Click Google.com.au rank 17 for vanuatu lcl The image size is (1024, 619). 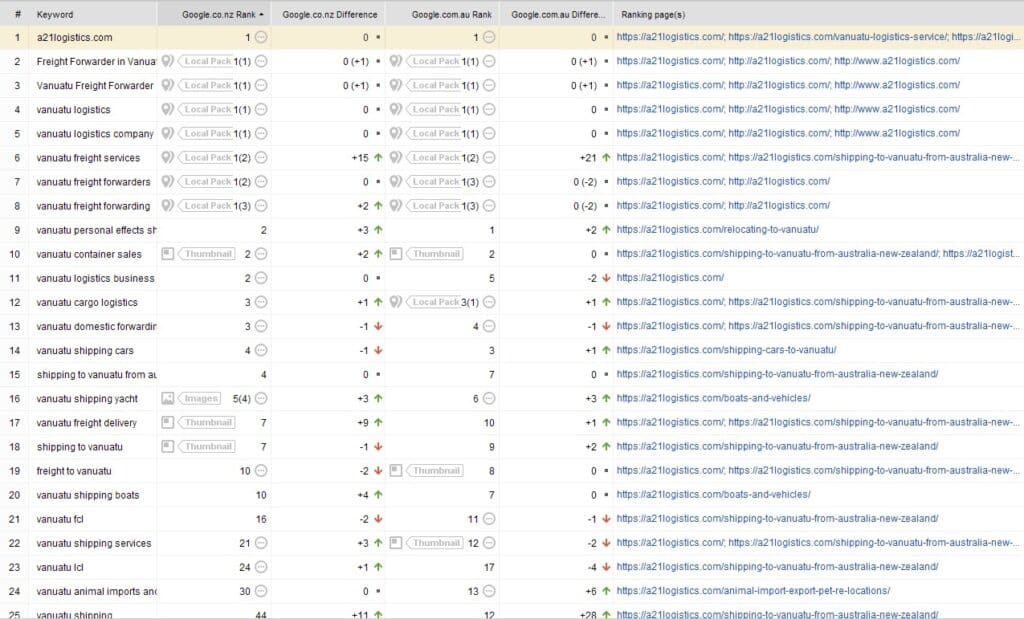[x=489, y=567]
